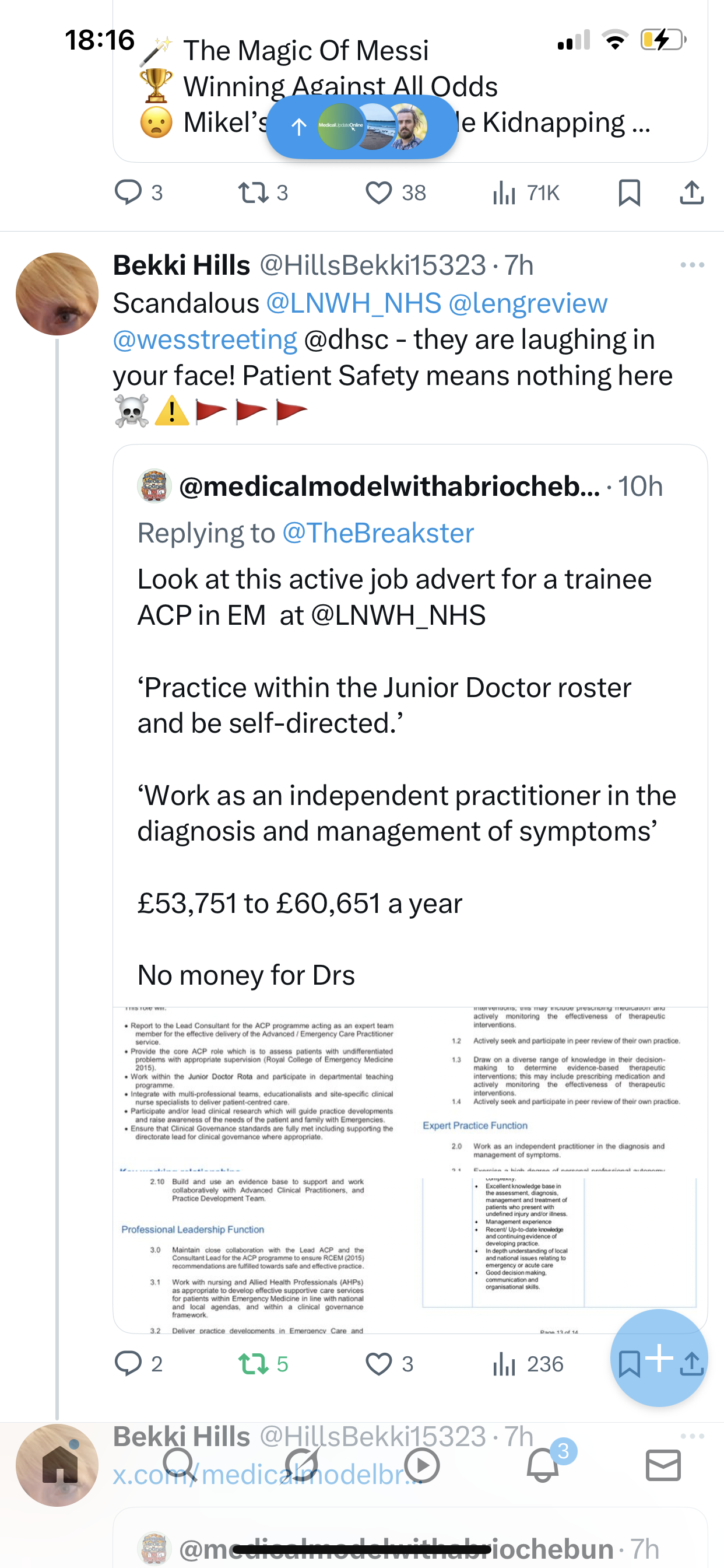Open the @LNWH_NHS mention link
This screenshot has width=724, height=1568.
click(x=353, y=303)
